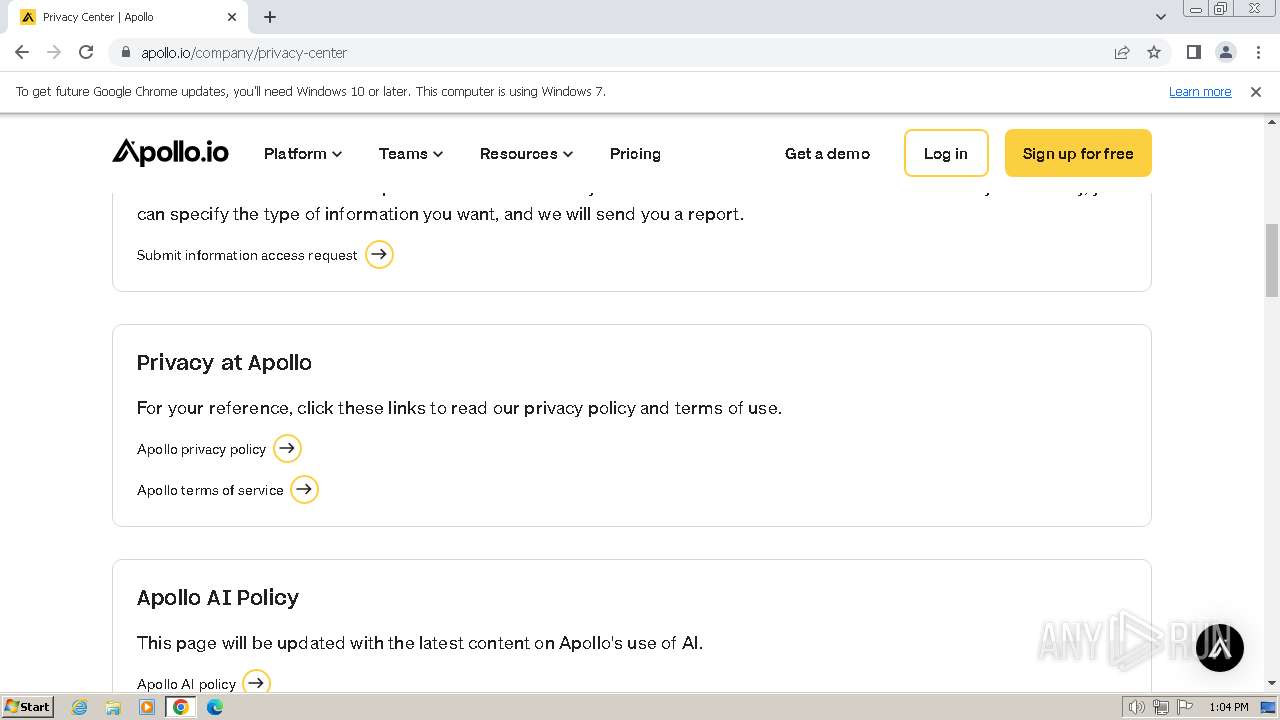Toggle the browser side panel icon
Viewport: 1280px width, 720px height.
[1193, 52]
